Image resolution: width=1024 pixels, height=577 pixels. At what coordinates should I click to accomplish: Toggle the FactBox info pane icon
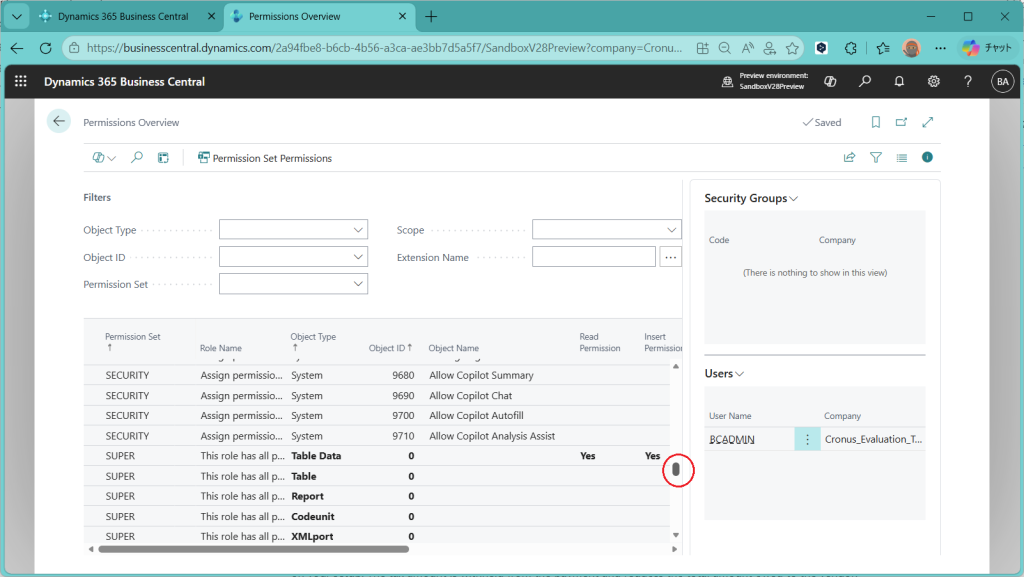click(x=927, y=158)
